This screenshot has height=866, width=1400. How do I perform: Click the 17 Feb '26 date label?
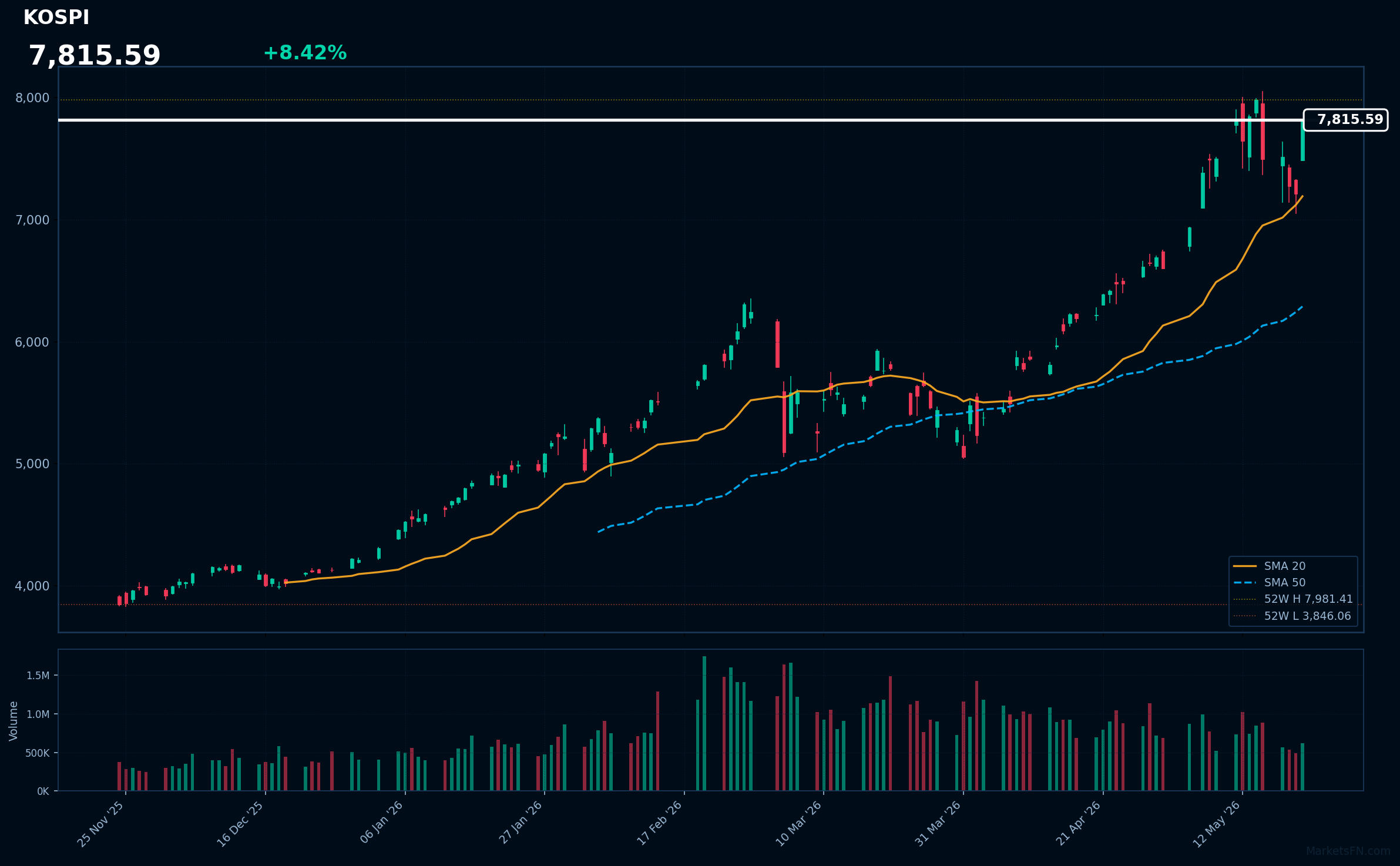[660, 824]
